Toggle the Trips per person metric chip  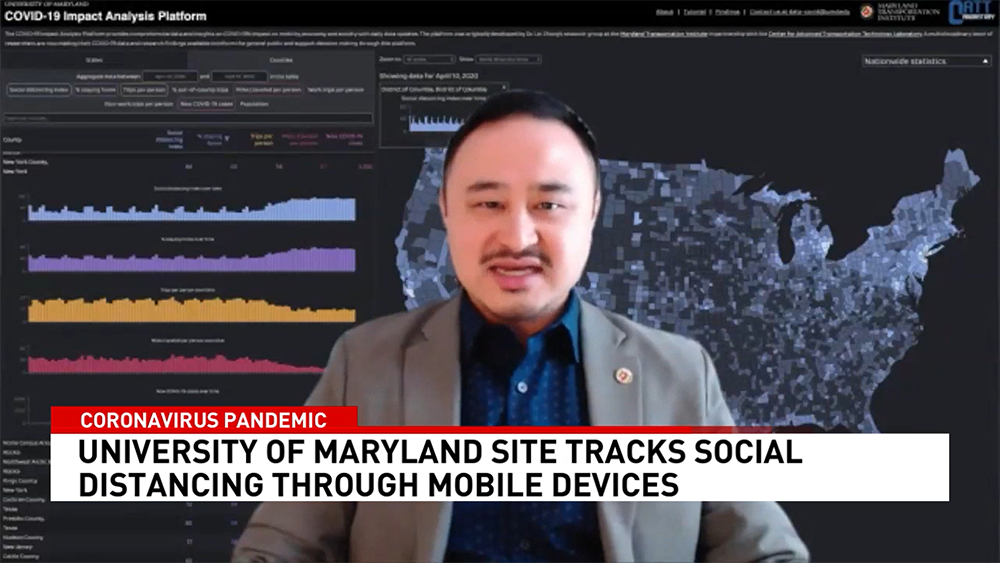tap(144, 90)
